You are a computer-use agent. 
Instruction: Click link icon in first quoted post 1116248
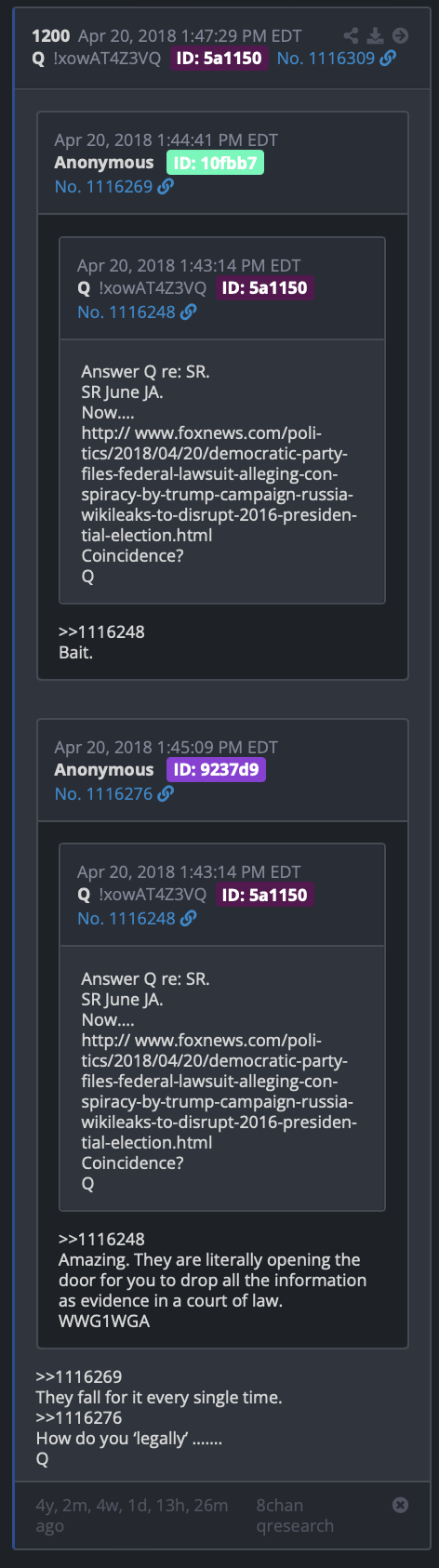click(188, 312)
